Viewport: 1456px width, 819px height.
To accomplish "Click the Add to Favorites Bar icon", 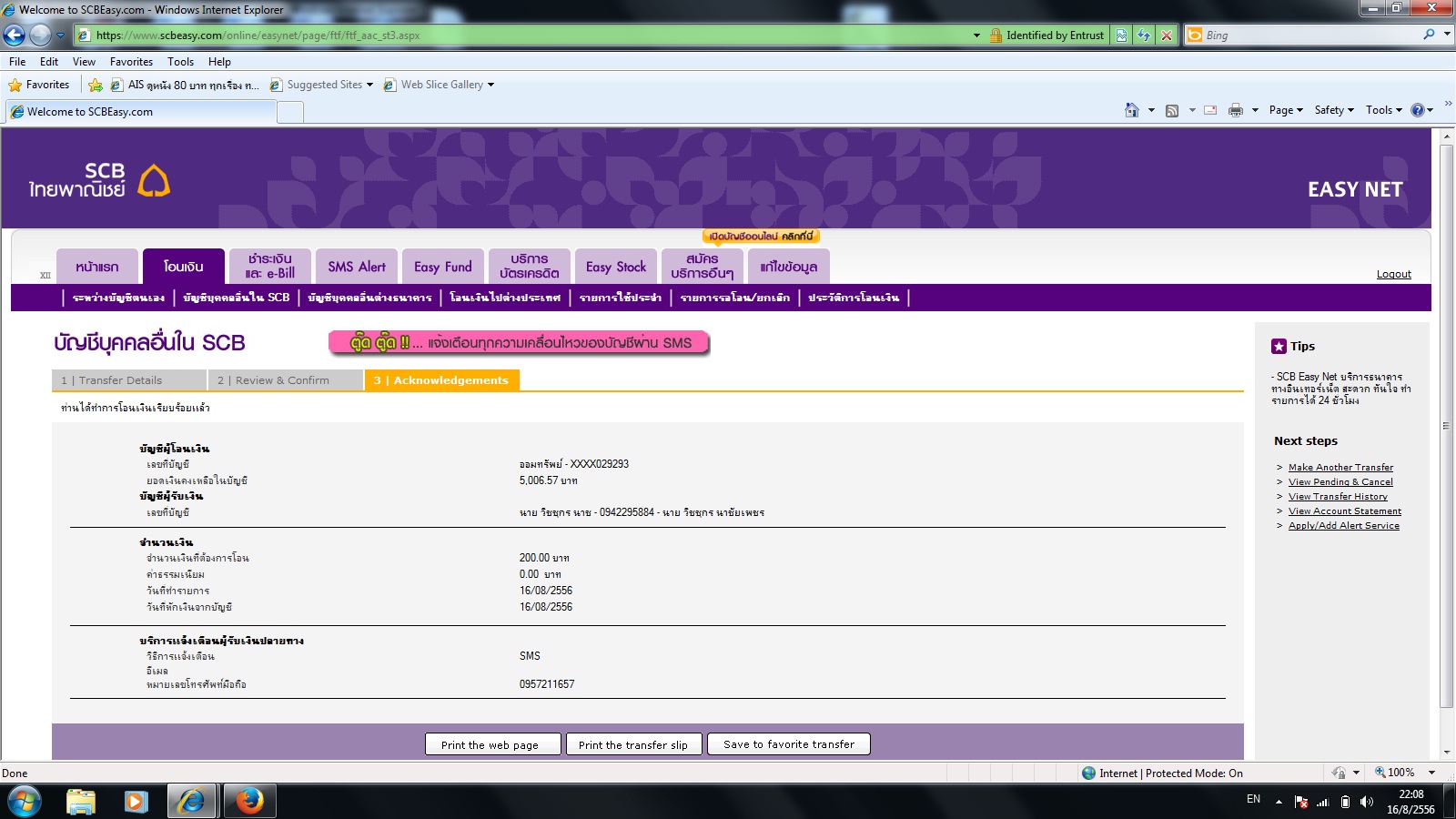I will [x=96, y=85].
